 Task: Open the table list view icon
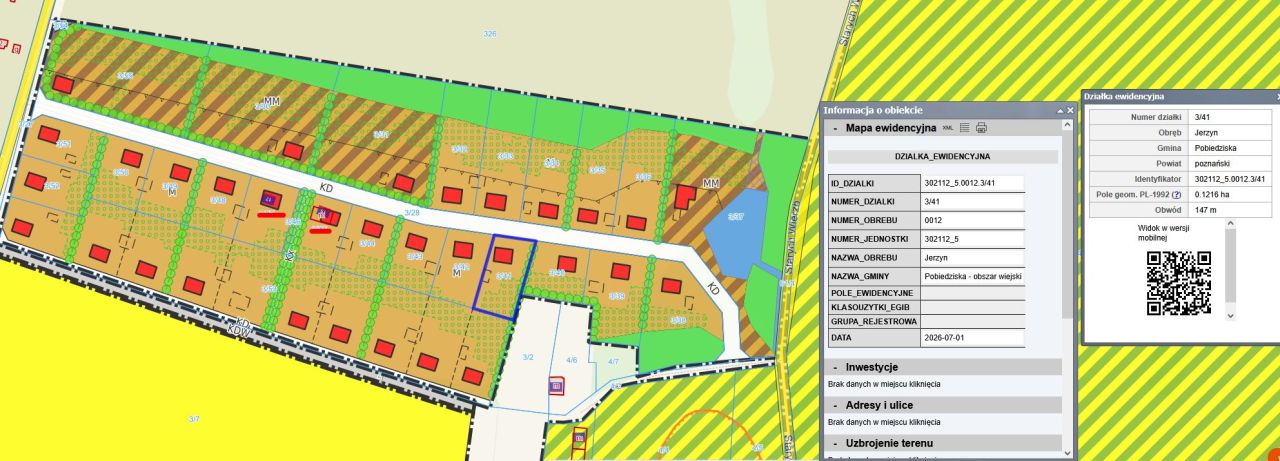[965, 127]
